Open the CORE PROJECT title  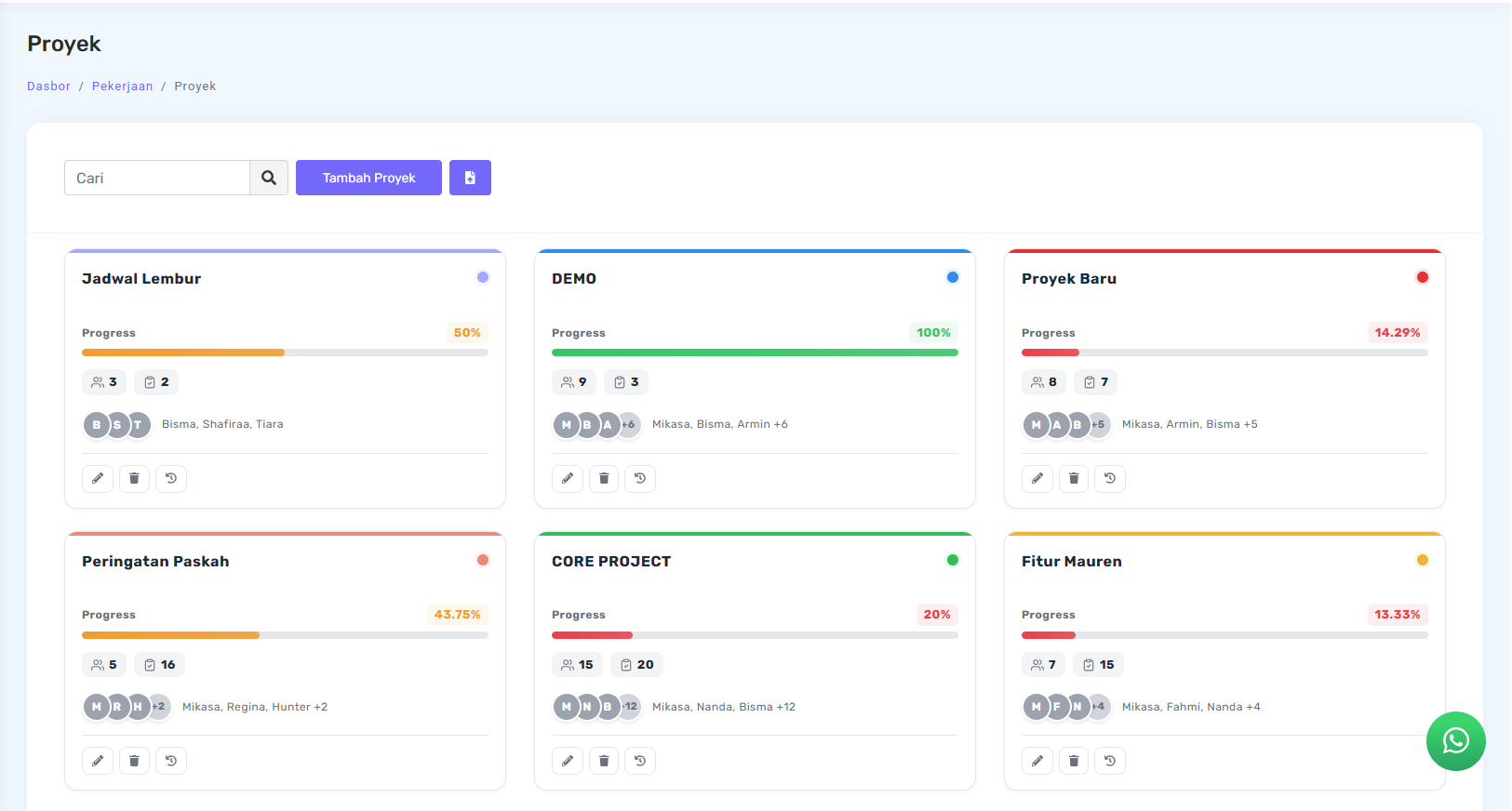click(610, 562)
